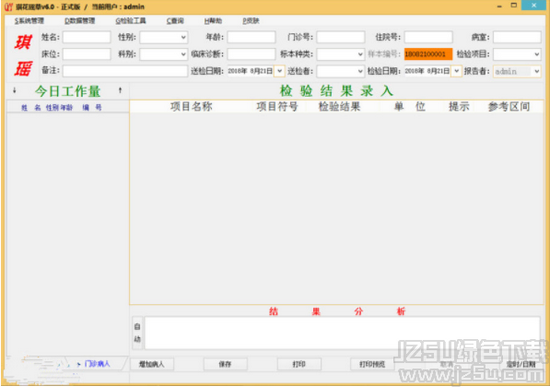The image size is (550, 387).
Task: Click the 床位 input field
Action: (x=87, y=54)
